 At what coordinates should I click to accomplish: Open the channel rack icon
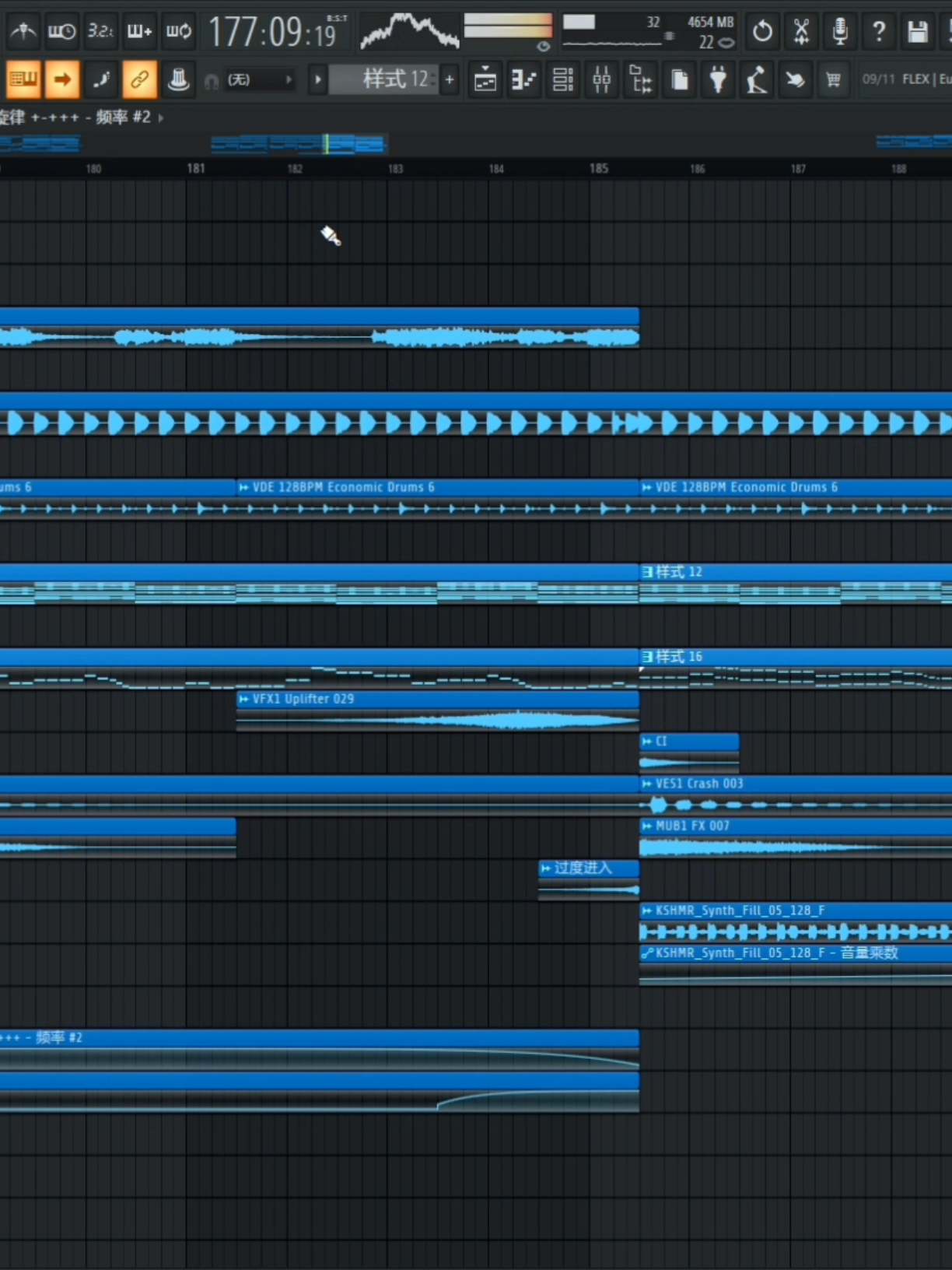(x=563, y=79)
